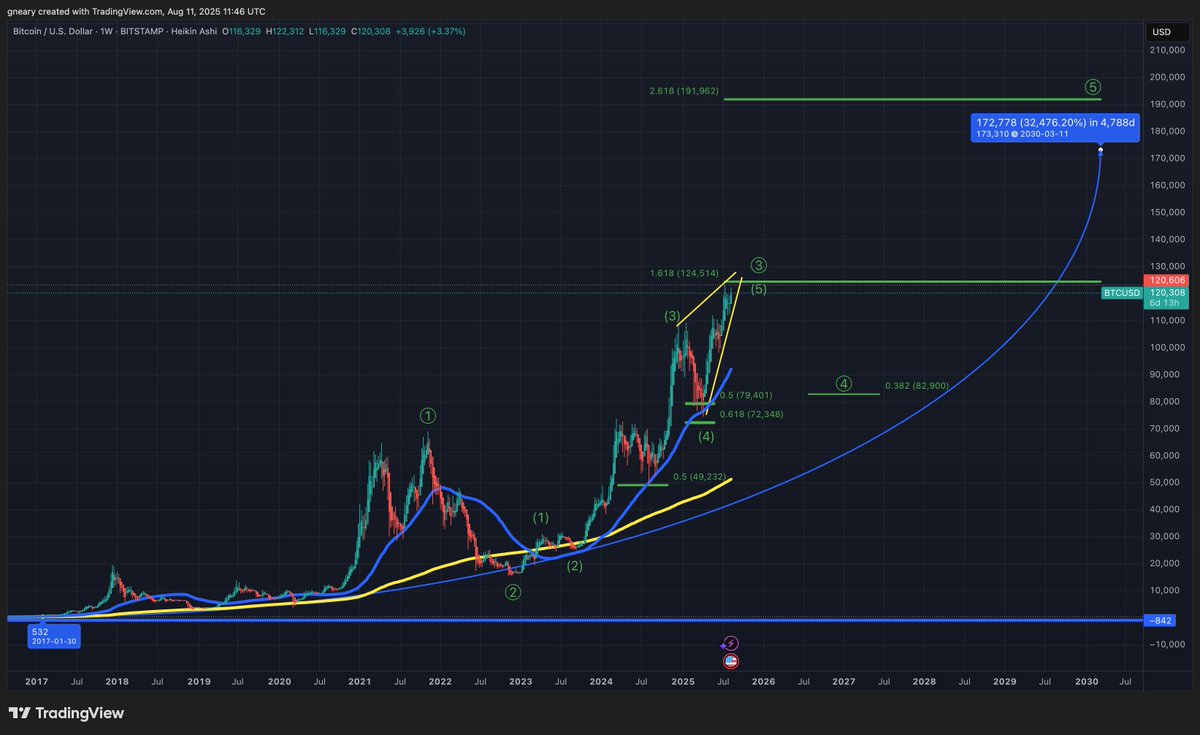Click the blue -842 price scale label
1200x735 pixels.
pos(1159,620)
